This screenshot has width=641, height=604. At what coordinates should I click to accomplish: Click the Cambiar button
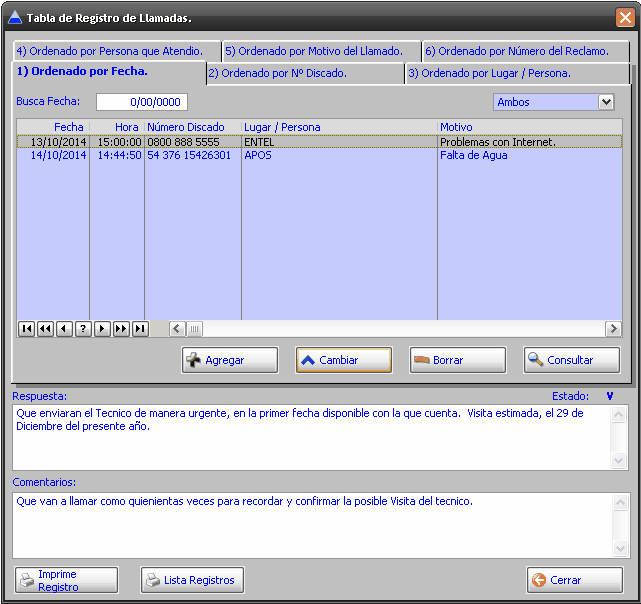pyautogui.click(x=343, y=360)
